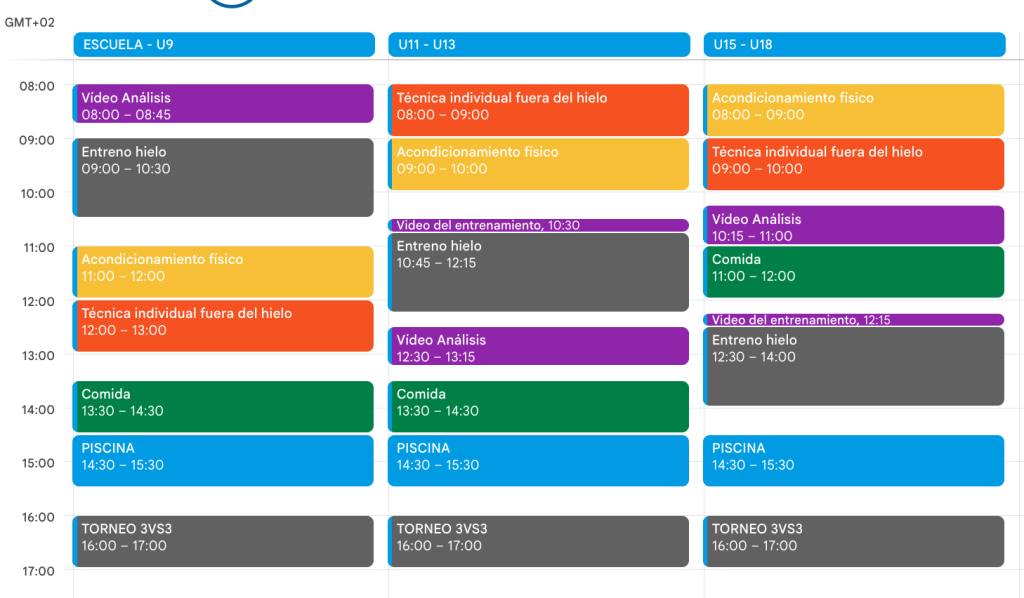Open Acondicionamiento físico event at 11:00 – 12:00

223,271
